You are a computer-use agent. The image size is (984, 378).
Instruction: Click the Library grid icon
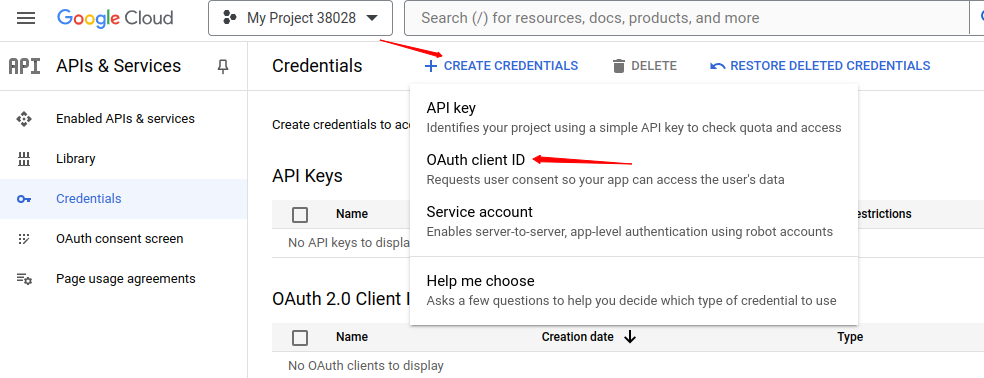[24, 159]
